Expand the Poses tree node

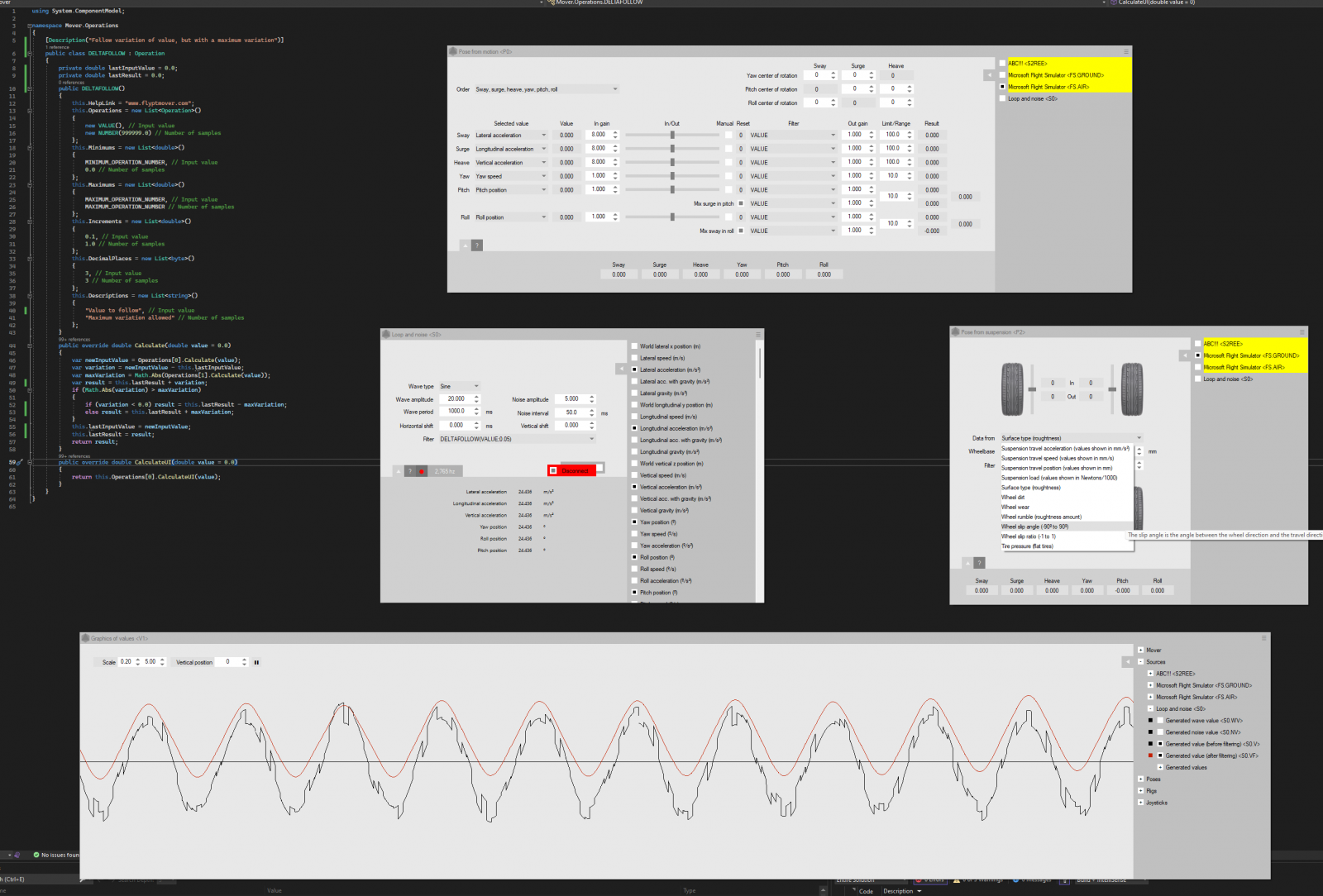pyautogui.click(x=1141, y=779)
